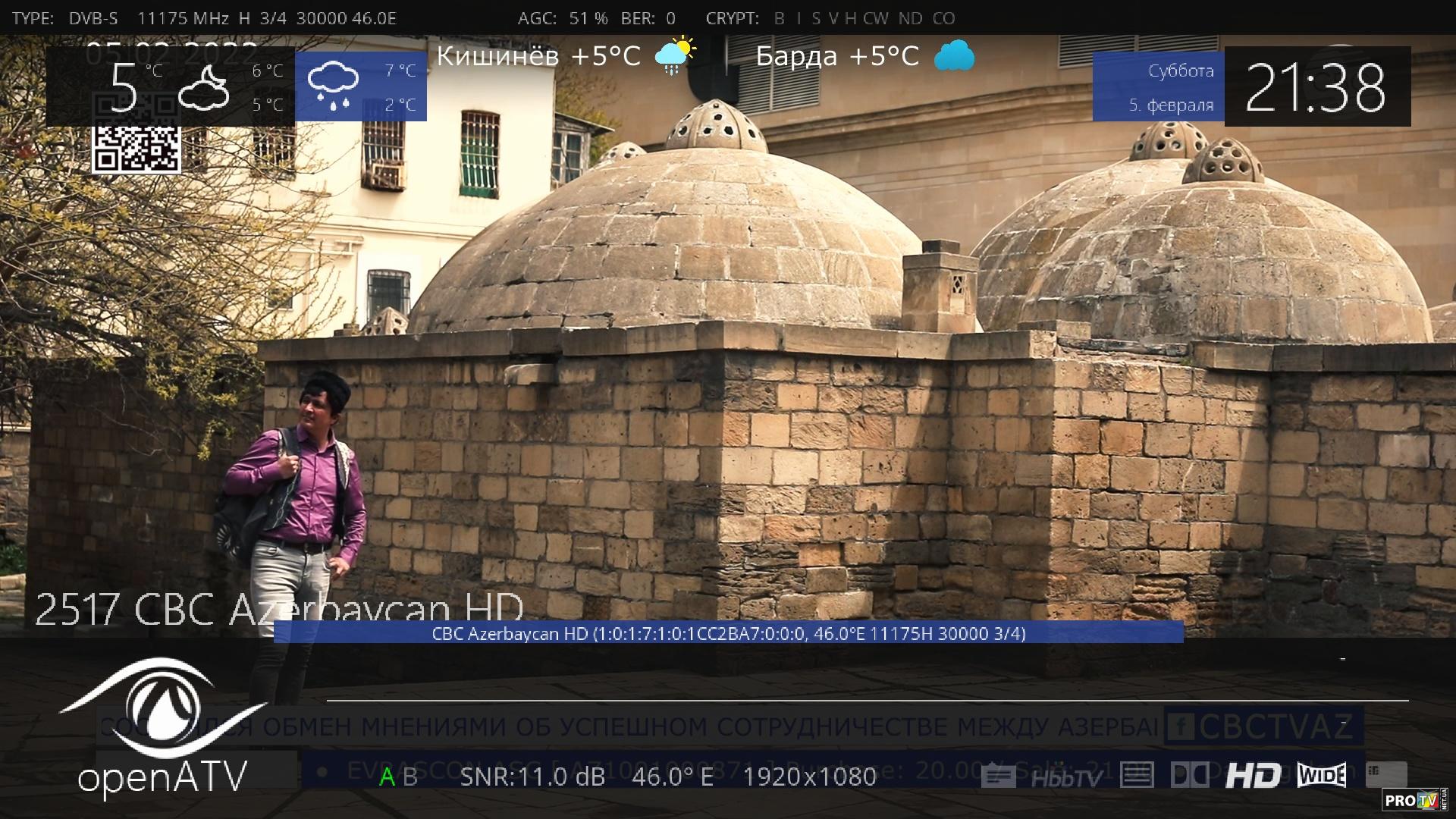
Task: Select tuner A indicator
Action: (387, 777)
